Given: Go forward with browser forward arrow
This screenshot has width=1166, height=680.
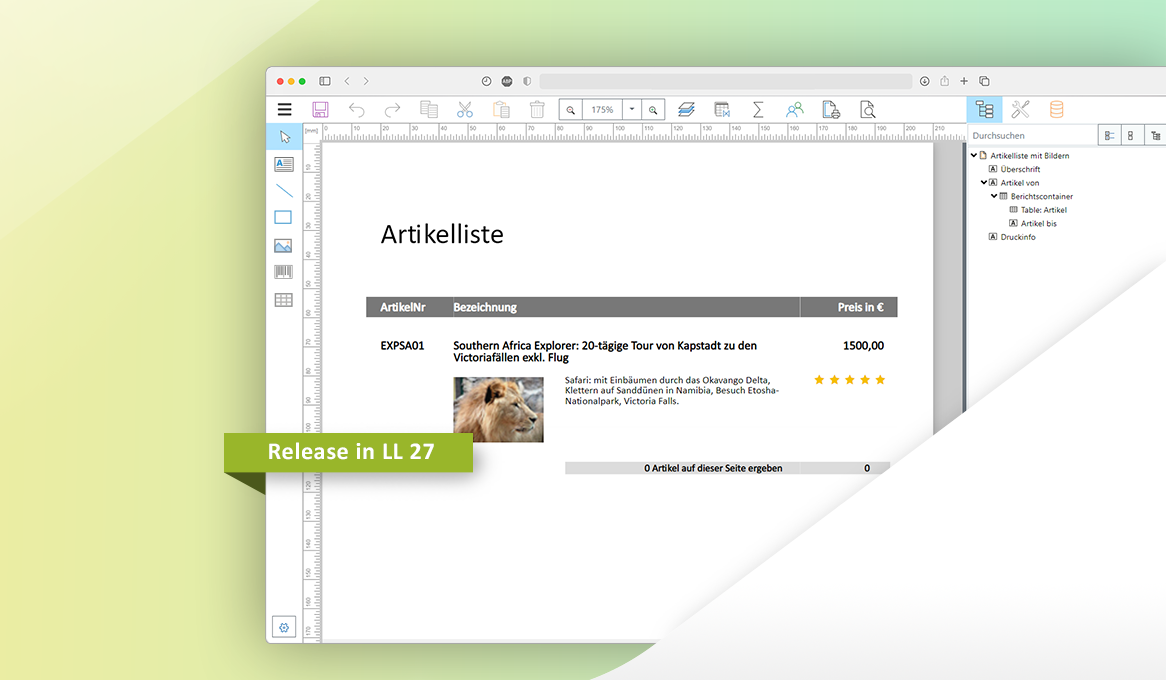Looking at the screenshot, I should click(366, 81).
